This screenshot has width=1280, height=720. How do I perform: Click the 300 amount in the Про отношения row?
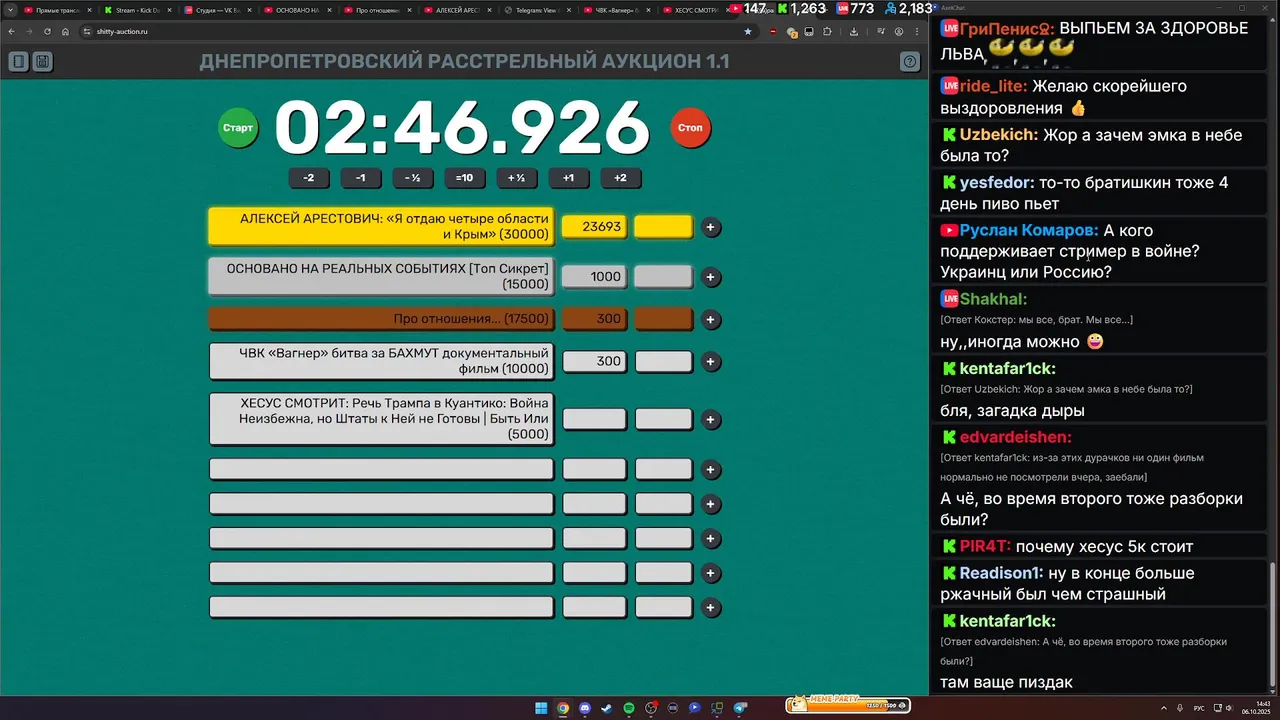[x=595, y=319]
